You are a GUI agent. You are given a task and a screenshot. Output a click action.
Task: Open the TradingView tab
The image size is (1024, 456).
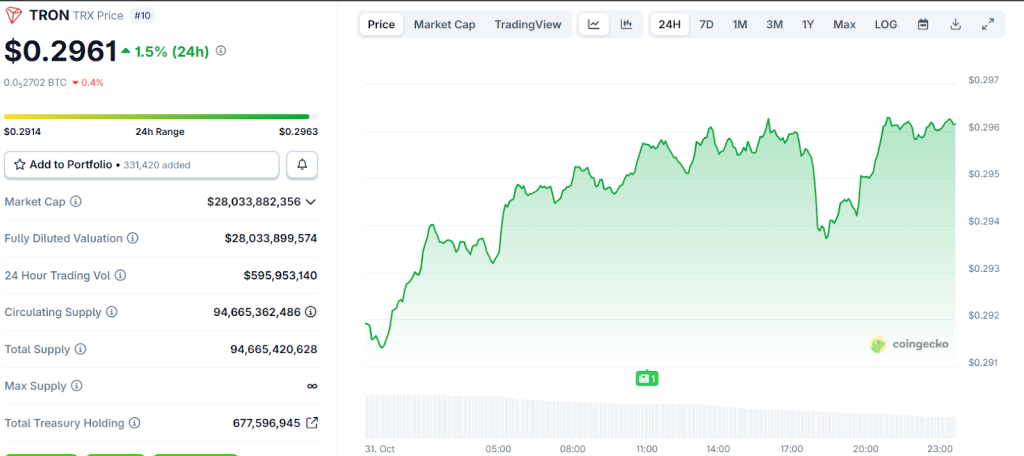point(528,24)
